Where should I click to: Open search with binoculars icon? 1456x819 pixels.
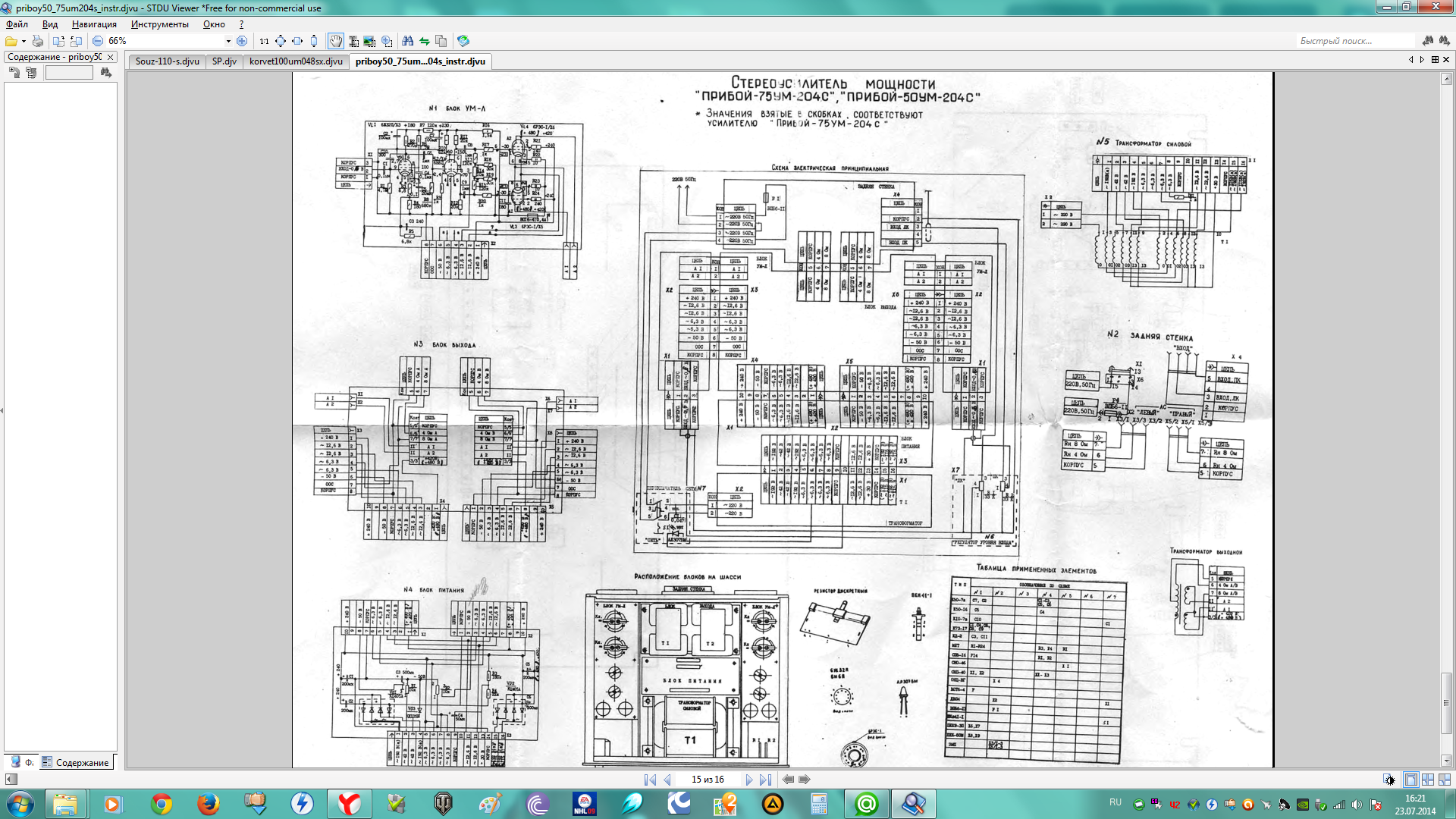(408, 41)
